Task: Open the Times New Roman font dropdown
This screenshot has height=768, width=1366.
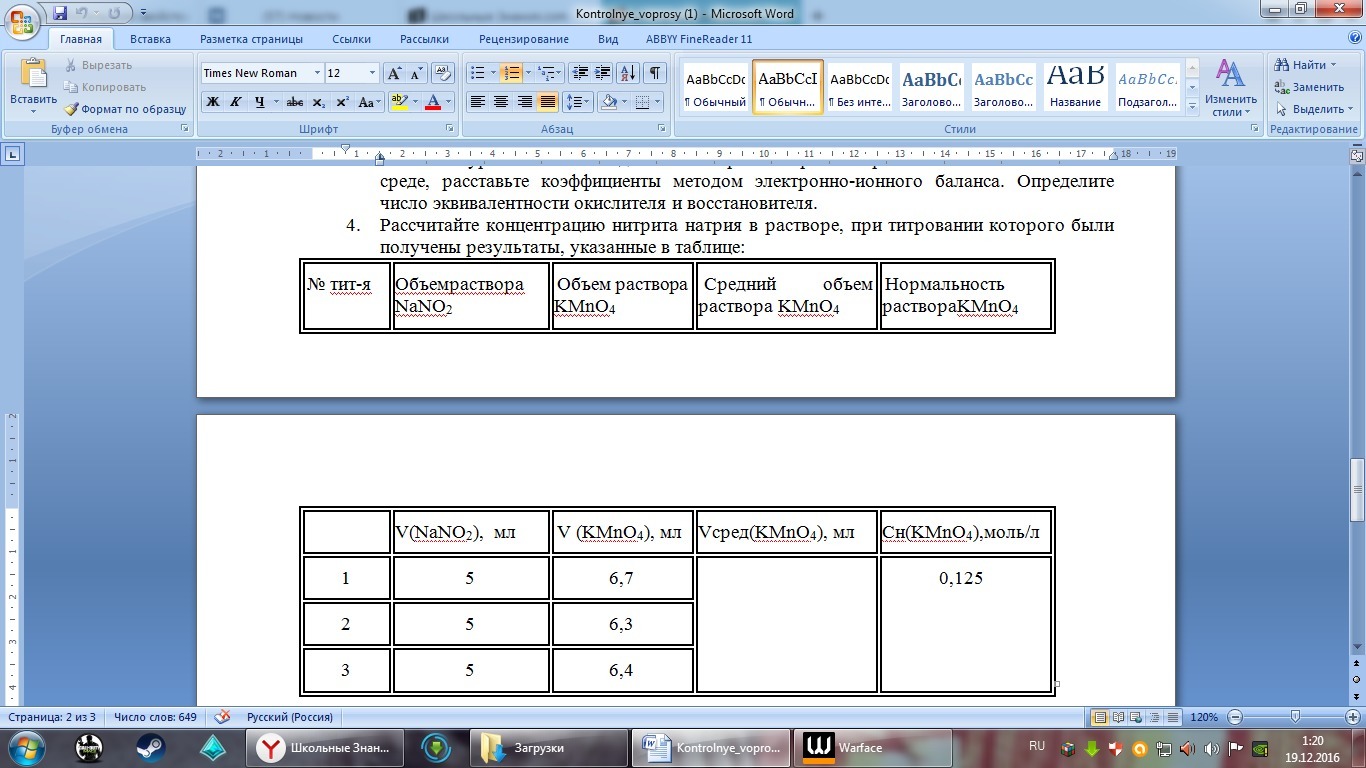Action: point(317,73)
